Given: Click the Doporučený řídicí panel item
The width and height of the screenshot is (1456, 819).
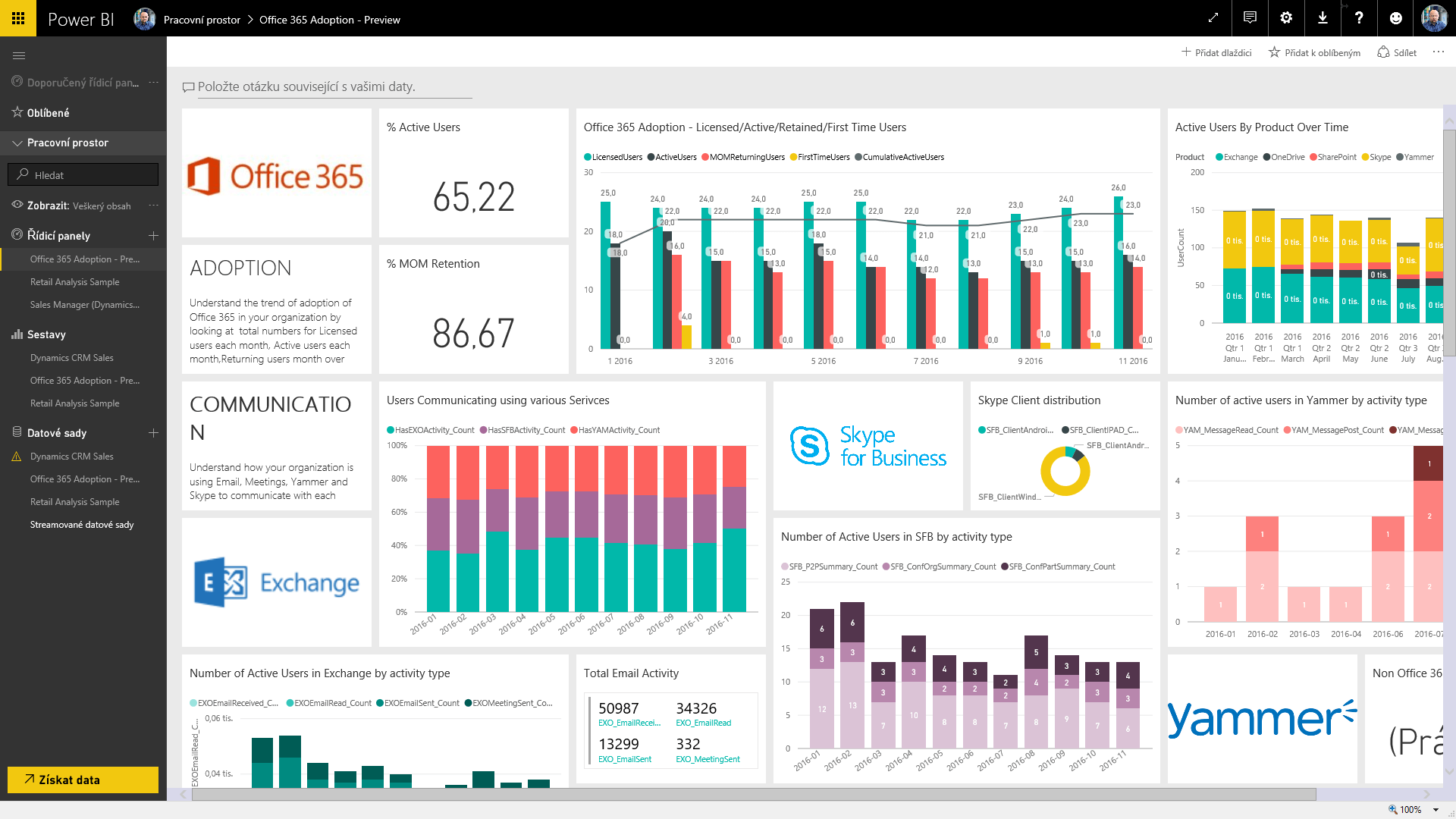Looking at the screenshot, I should coord(83,82).
